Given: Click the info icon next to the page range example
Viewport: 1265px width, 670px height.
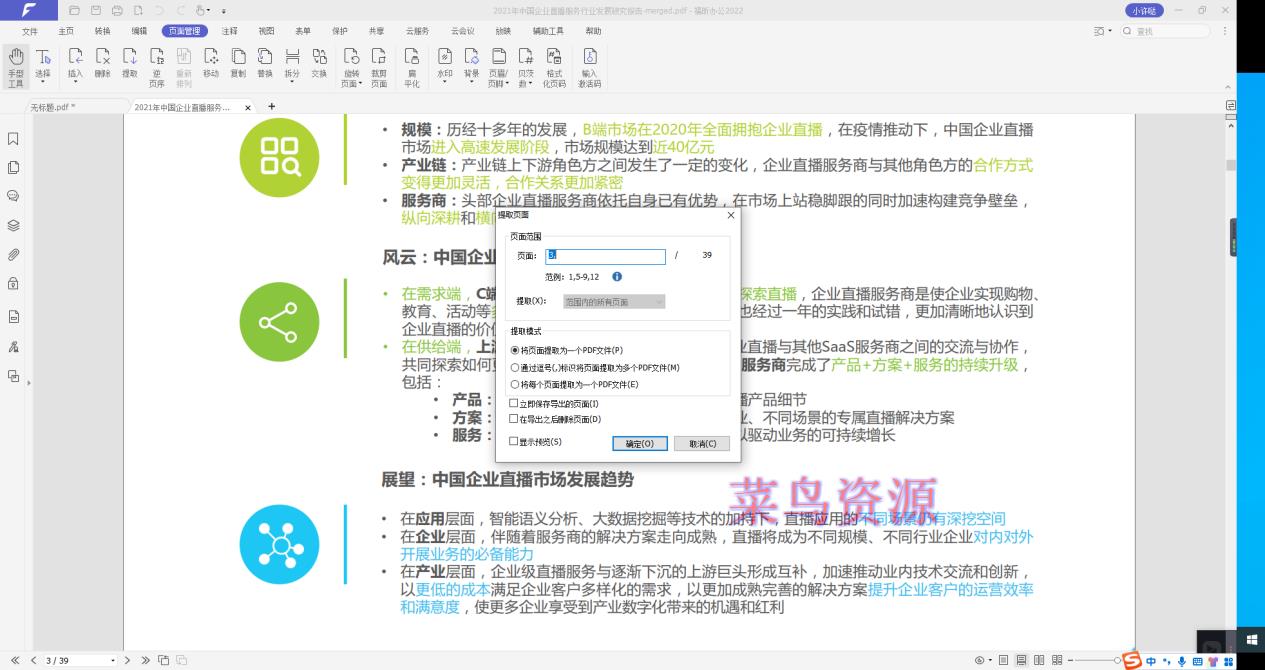Looking at the screenshot, I should click(x=617, y=276).
